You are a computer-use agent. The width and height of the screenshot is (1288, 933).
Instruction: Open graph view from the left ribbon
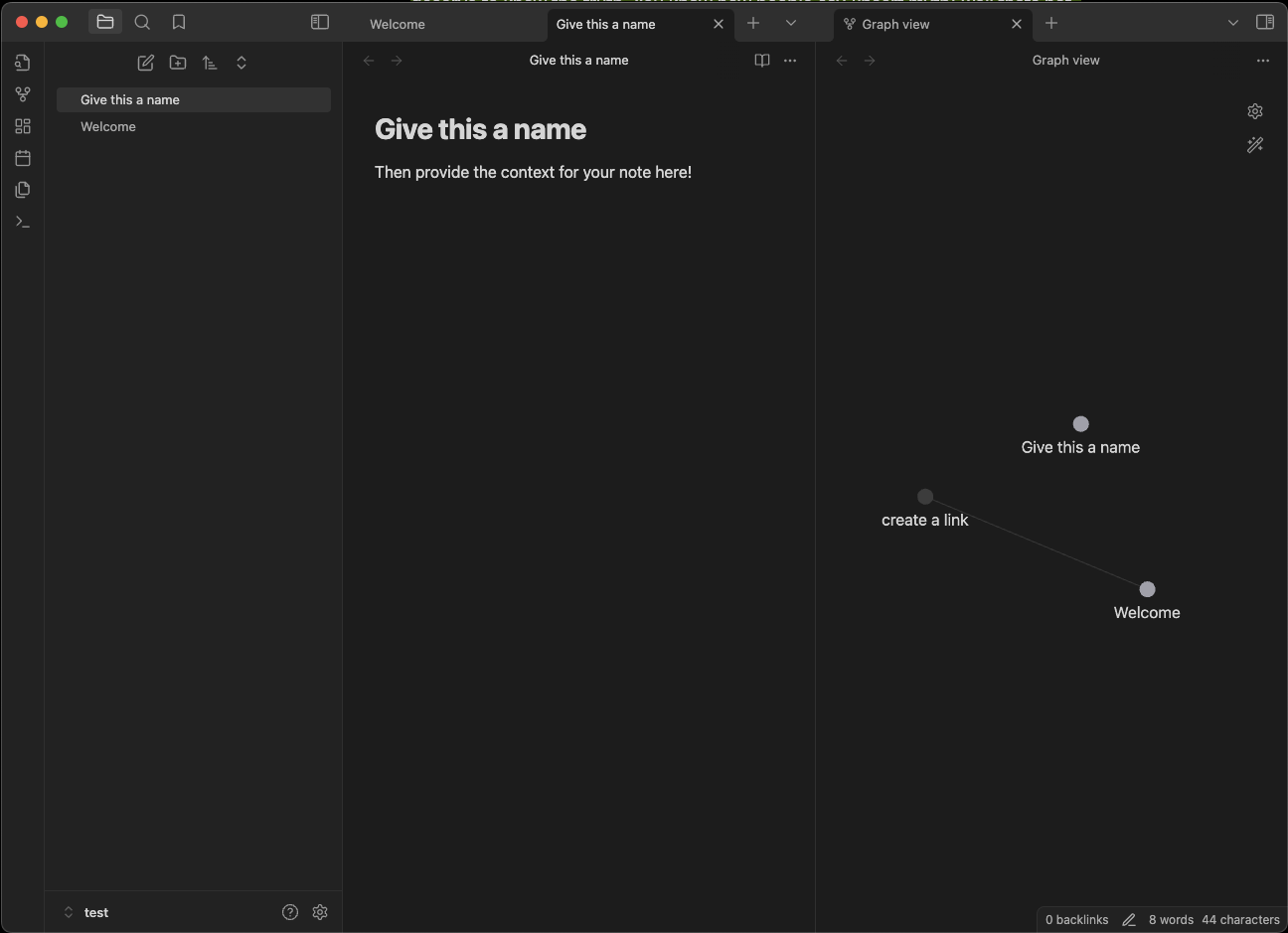point(23,94)
